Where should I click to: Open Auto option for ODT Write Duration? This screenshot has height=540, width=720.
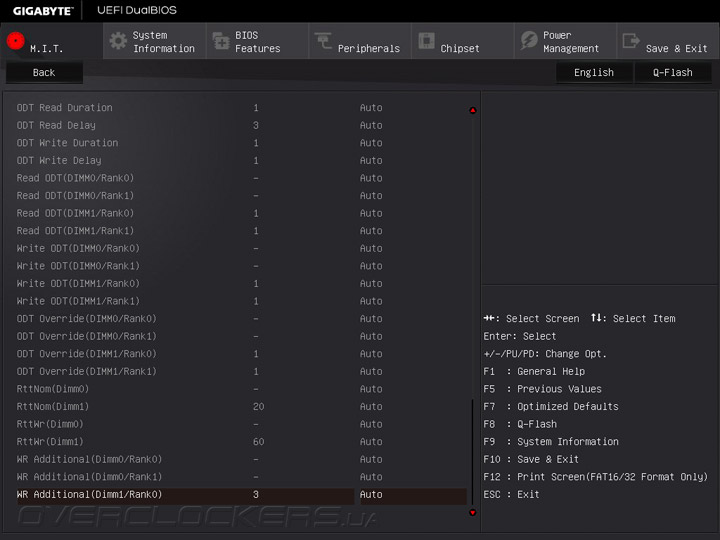[371, 143]
